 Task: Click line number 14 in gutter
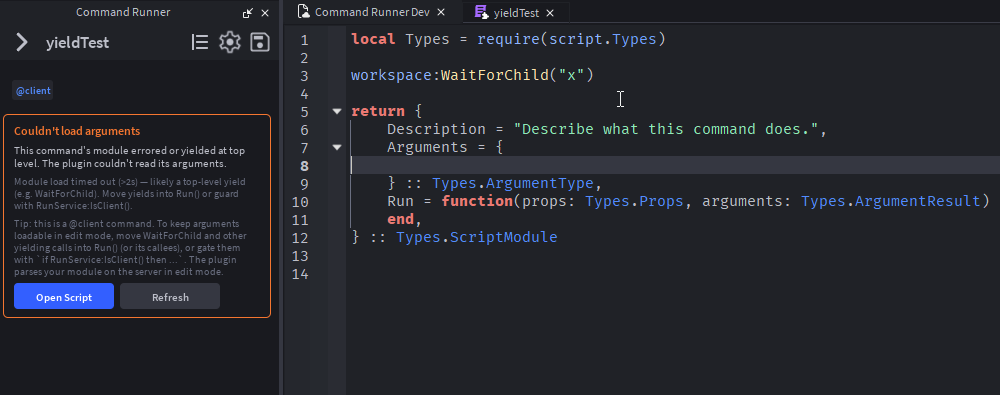(x=300, y=274)
